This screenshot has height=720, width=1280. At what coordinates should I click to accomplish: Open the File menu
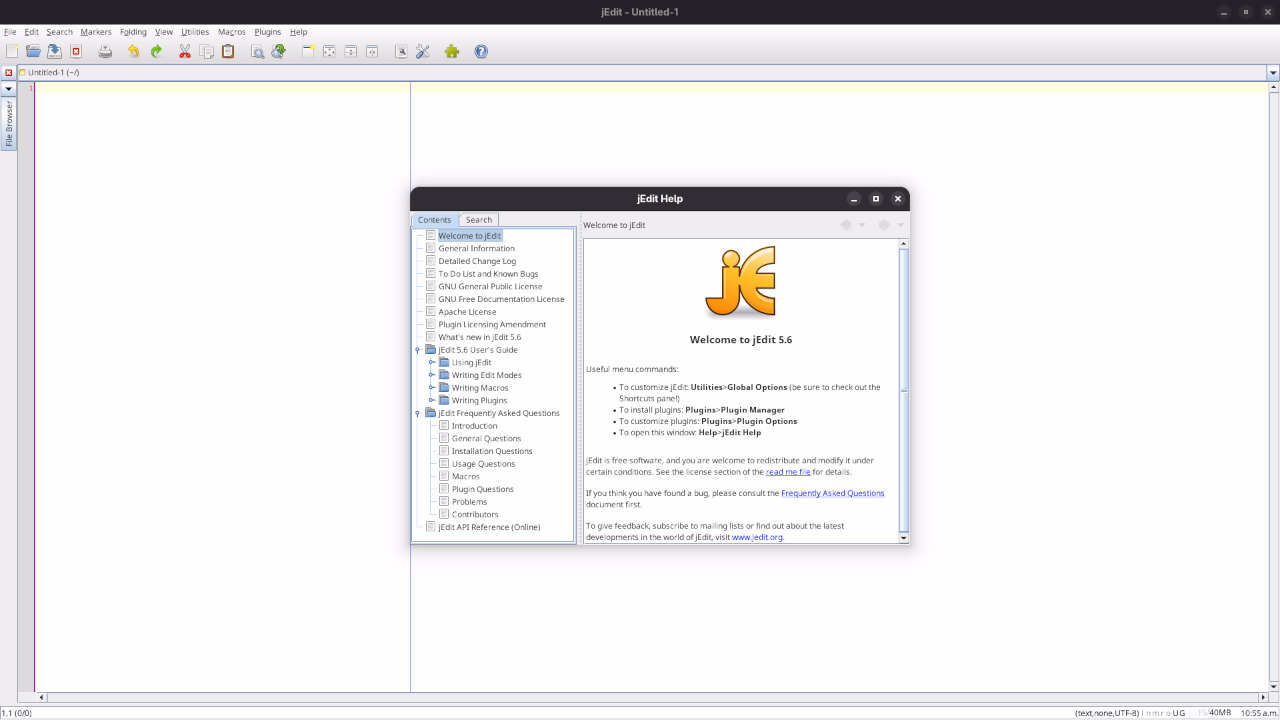pyautogui.click(x=10, y=32)
